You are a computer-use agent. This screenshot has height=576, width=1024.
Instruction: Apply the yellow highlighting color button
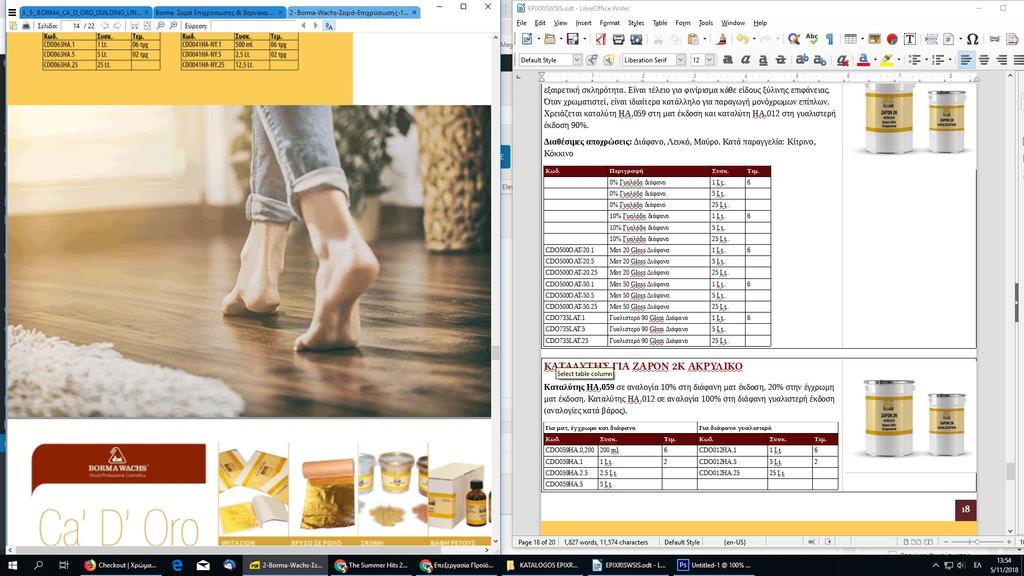point(887,60)
